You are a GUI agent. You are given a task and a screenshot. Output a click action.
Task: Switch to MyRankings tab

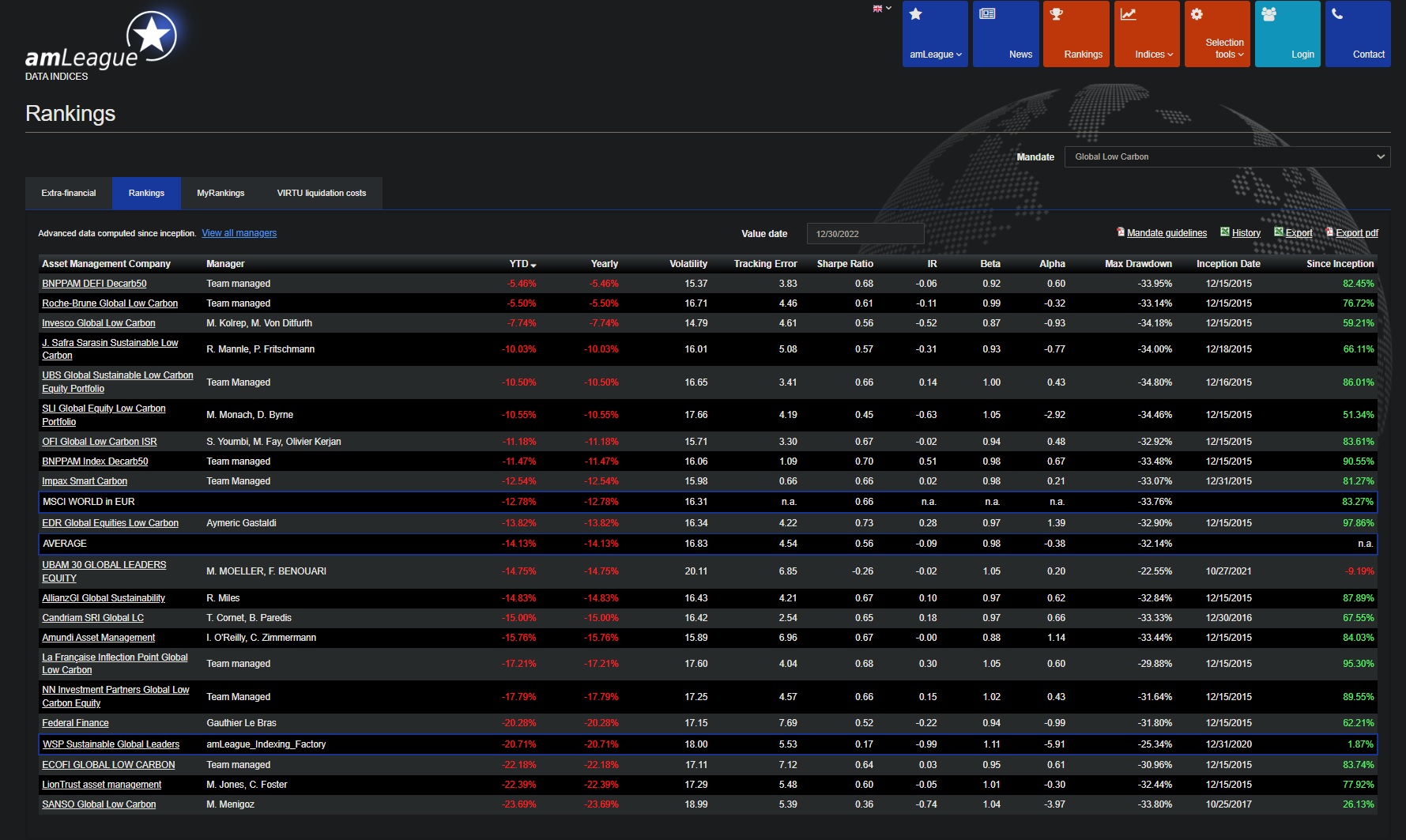[x=221, y=193]
